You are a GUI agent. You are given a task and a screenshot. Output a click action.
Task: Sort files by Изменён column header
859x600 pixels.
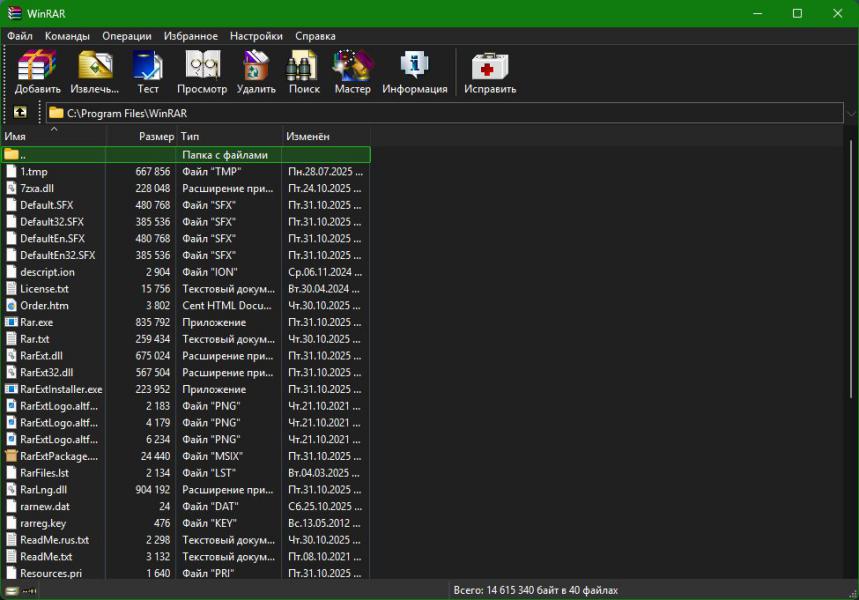[308, 136]
